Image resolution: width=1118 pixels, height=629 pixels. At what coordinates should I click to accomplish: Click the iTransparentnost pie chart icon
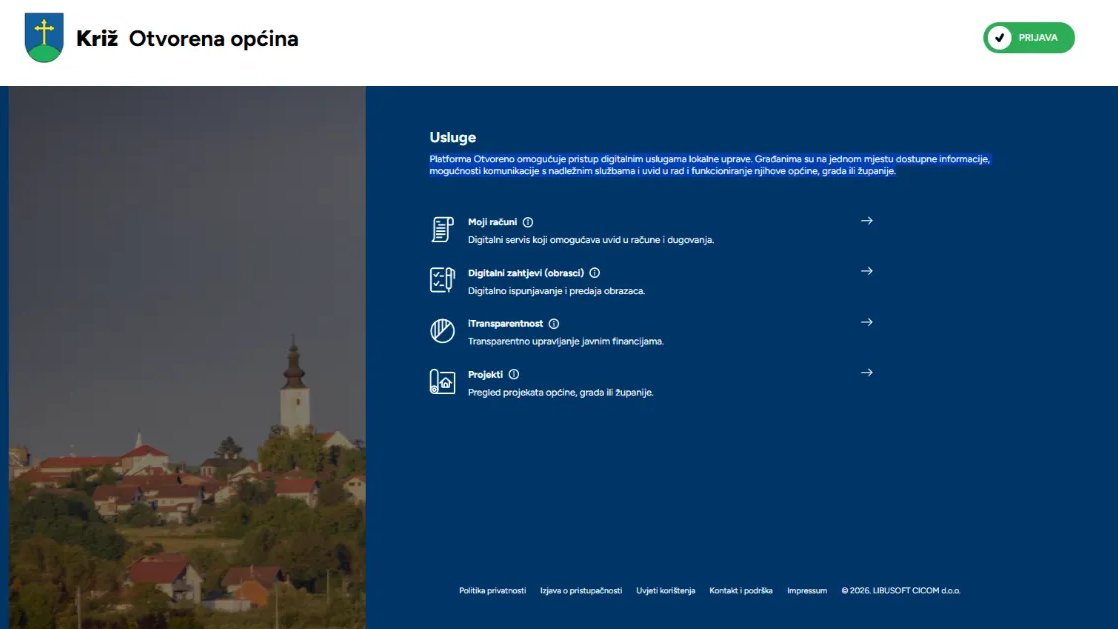coord(442,331)
